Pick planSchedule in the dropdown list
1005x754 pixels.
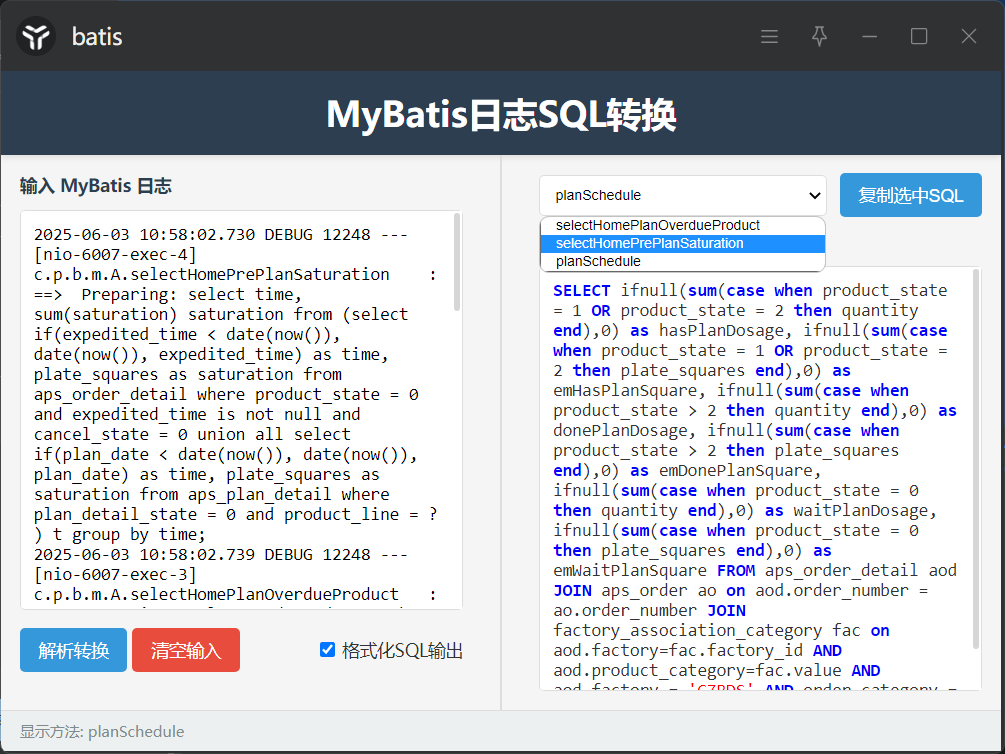click(x=683, y=262)
